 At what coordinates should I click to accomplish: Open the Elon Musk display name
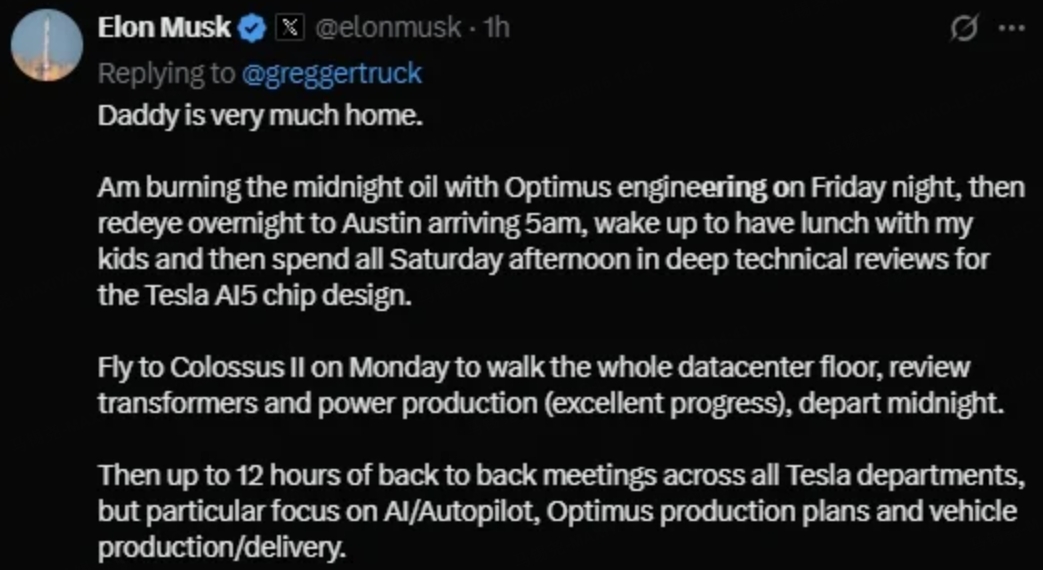(164, 28)
